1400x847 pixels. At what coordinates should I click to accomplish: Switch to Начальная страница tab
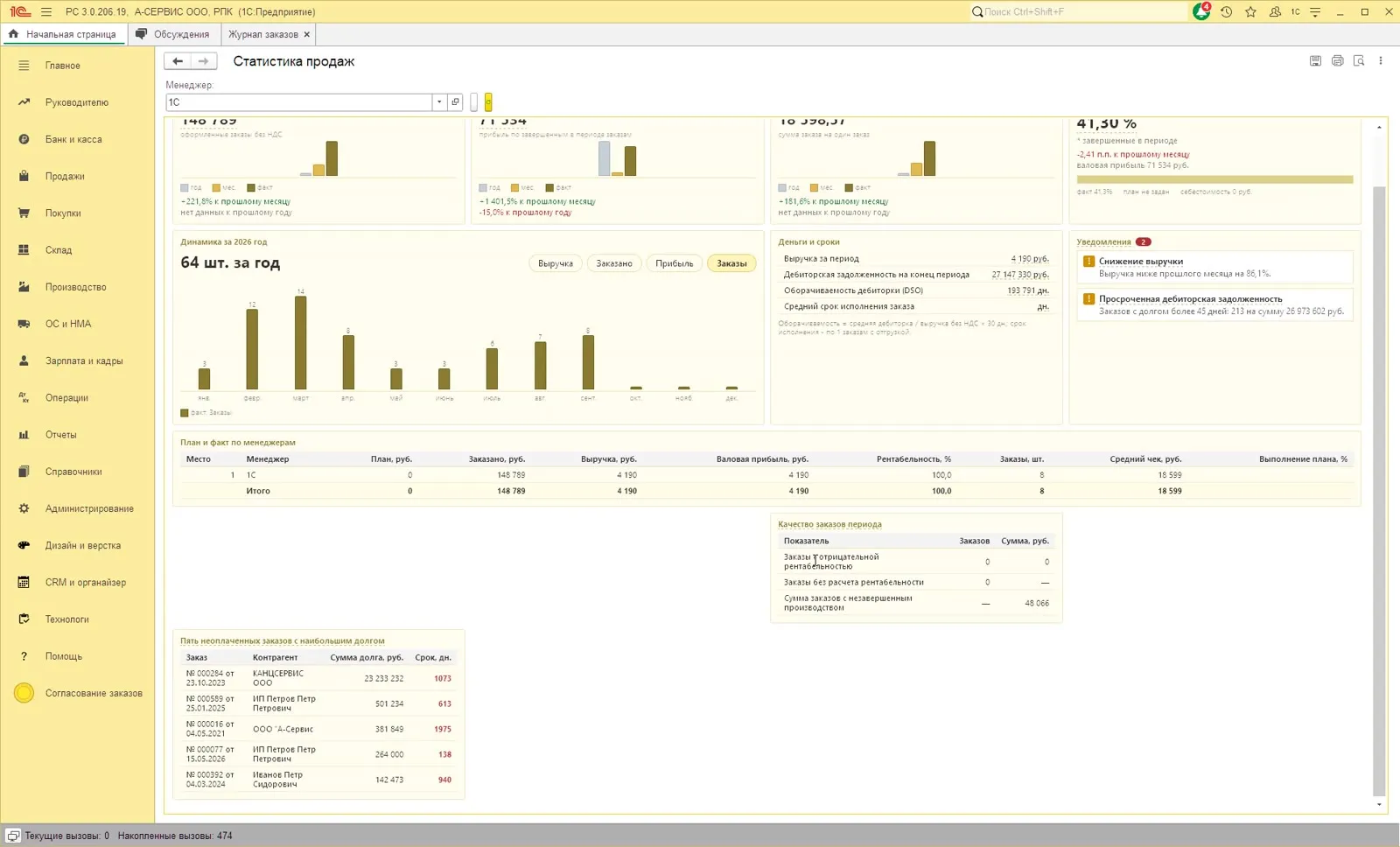pyautogui.click(x=65, y=34)
